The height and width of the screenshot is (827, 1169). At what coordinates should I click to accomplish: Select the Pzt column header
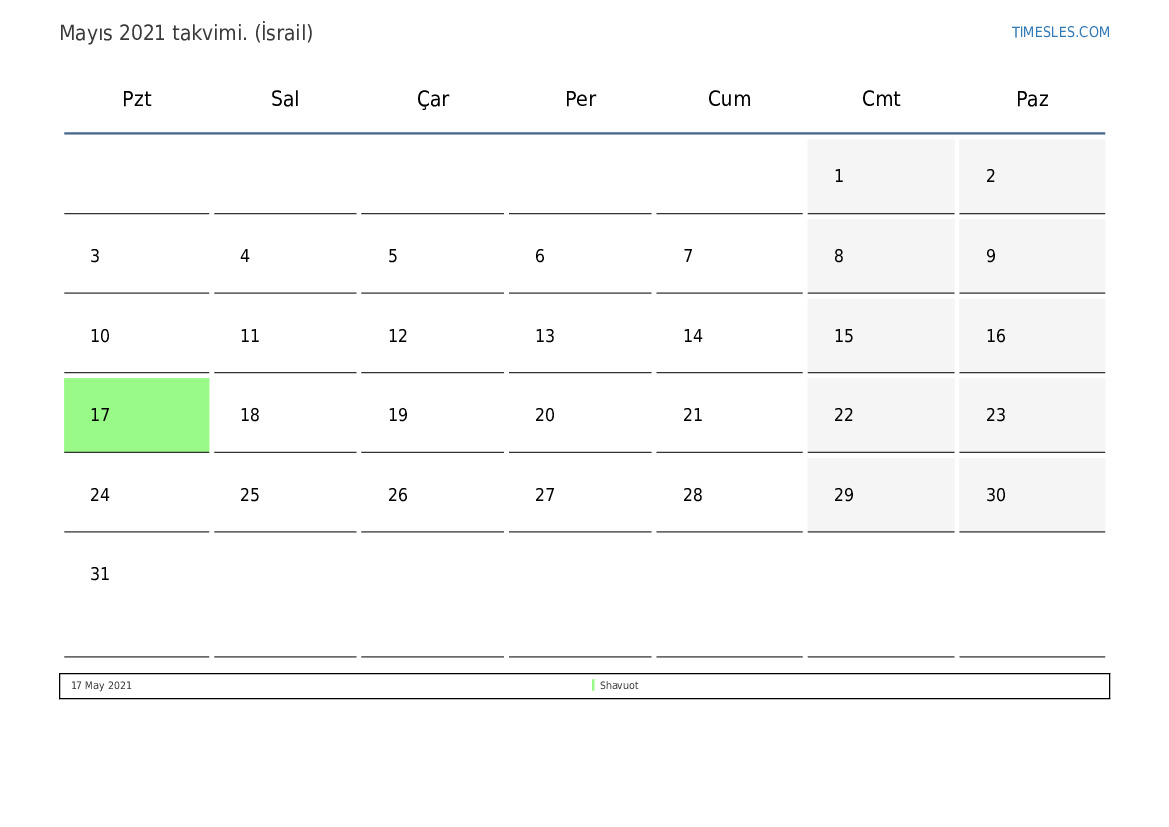(136, 99)
